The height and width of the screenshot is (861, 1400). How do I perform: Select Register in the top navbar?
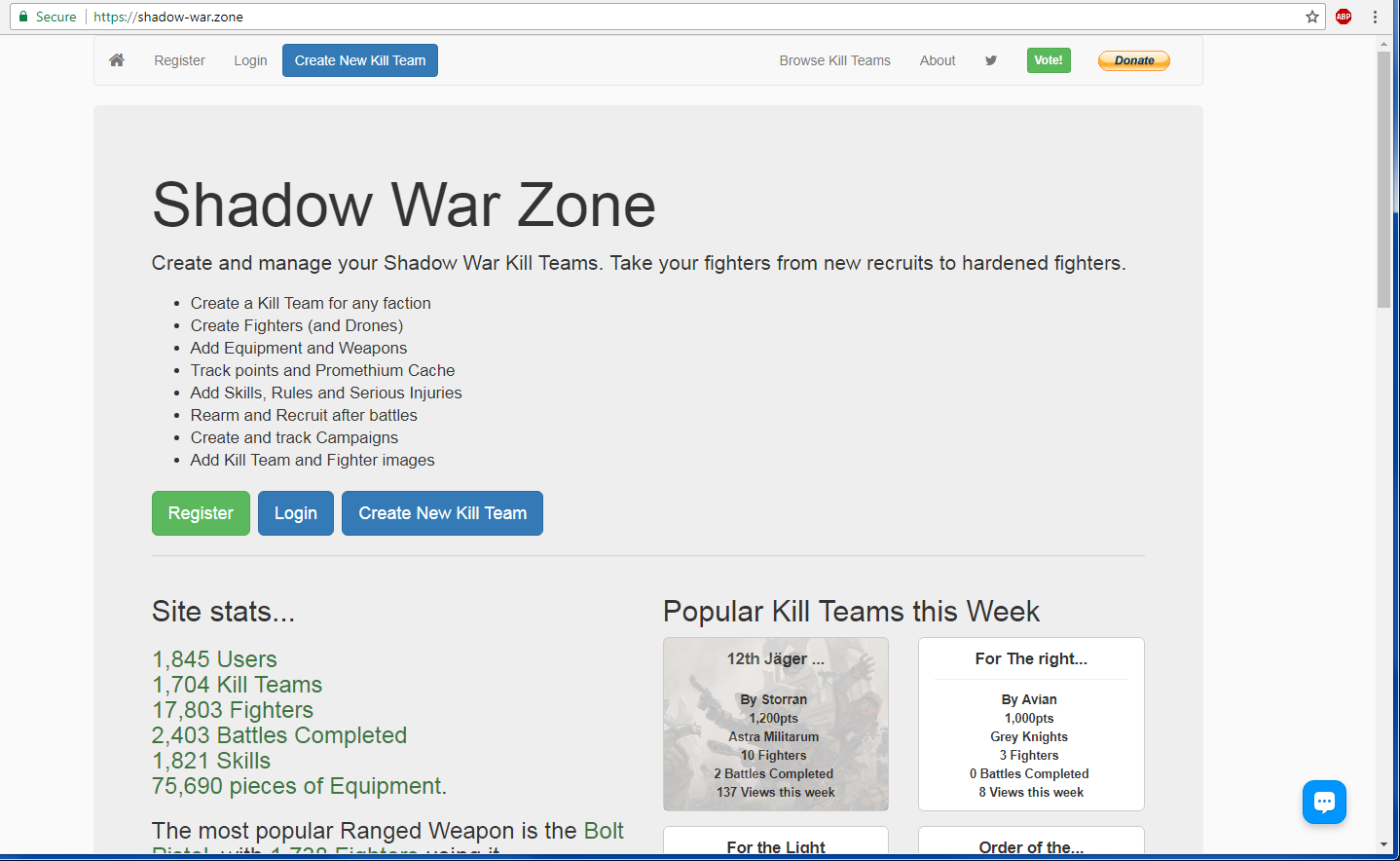click(179, 60)
